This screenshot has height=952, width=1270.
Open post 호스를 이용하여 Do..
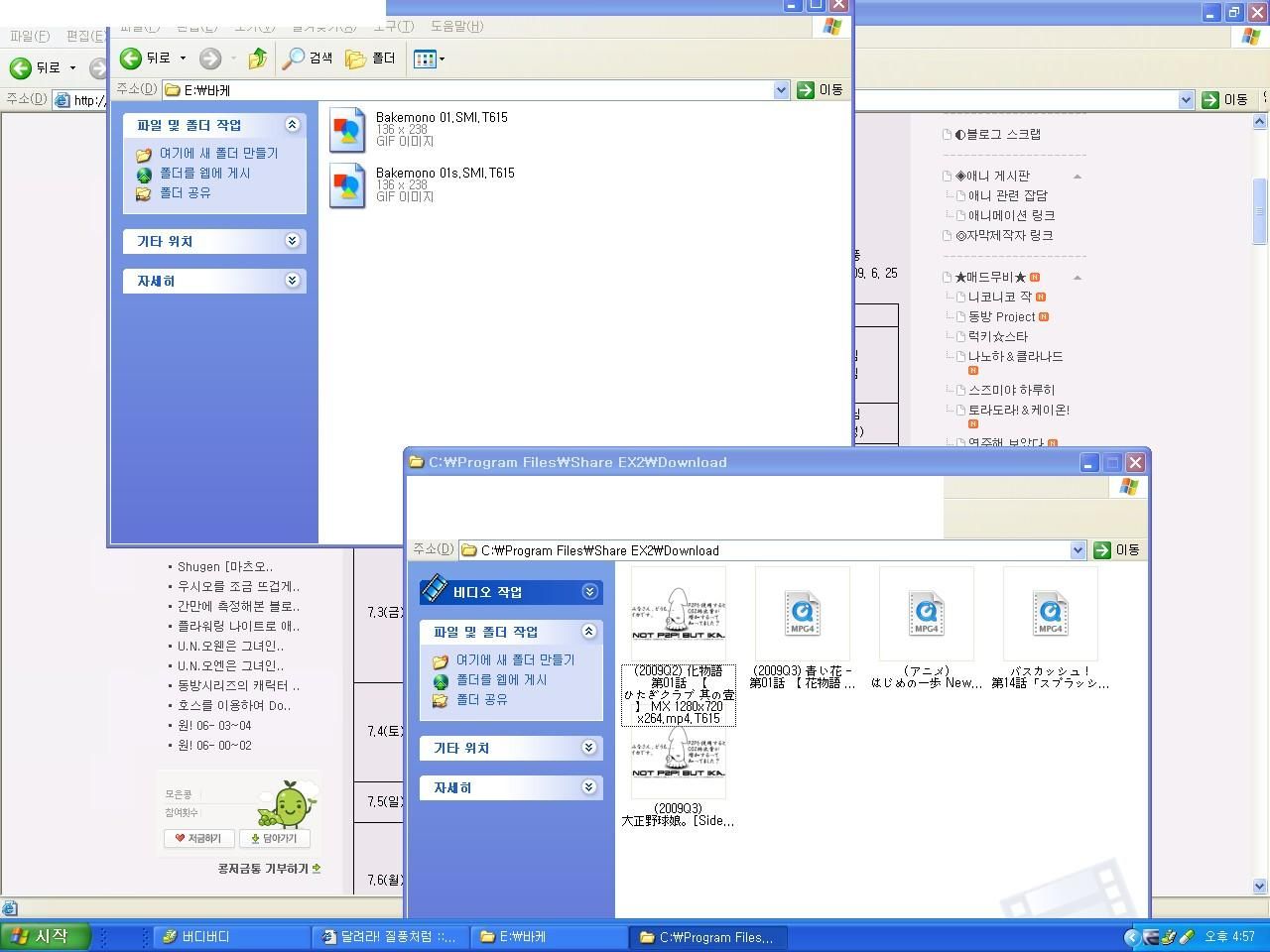coord(234,706)
